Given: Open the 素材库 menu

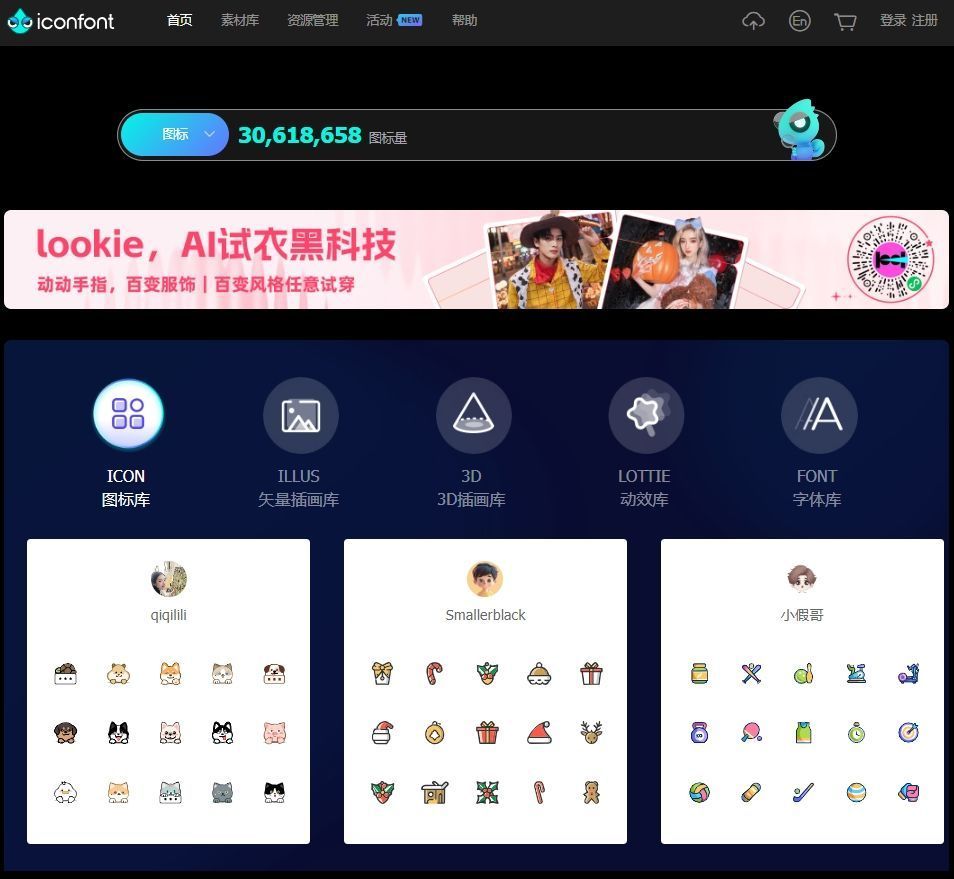Looking at the screenshot, I should pos(240,21).
